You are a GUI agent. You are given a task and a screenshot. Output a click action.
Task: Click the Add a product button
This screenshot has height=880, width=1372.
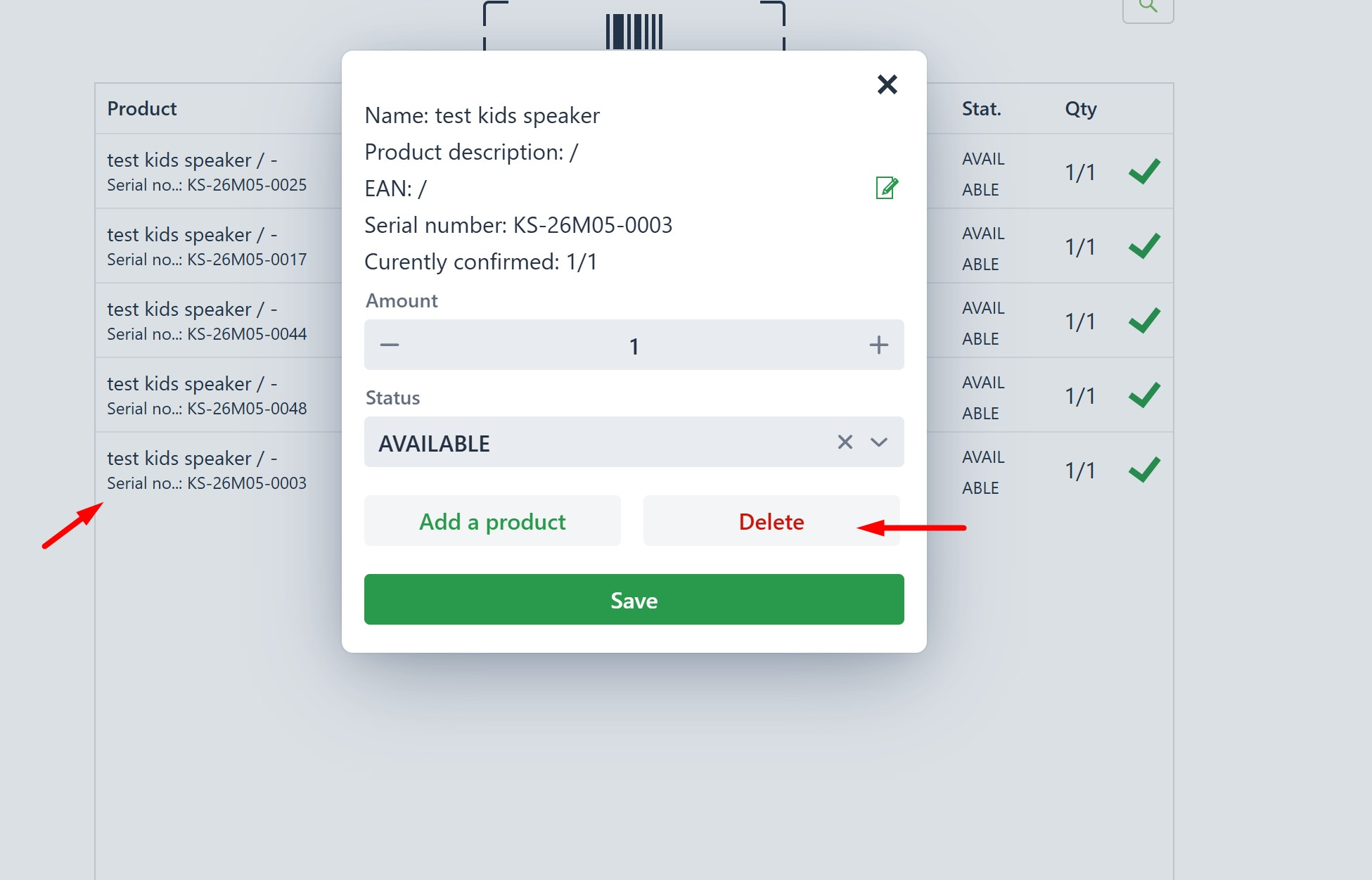pos(492,521)
